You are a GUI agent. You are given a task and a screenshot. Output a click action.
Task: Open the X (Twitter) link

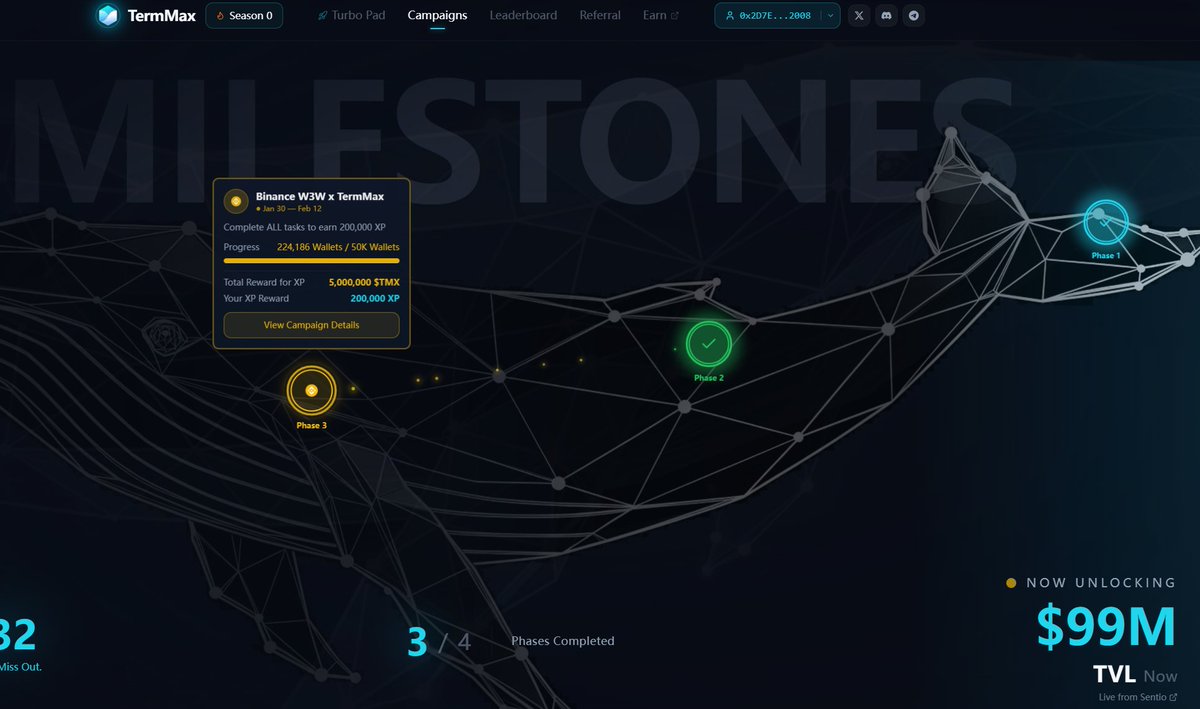(x=859, y=16)
